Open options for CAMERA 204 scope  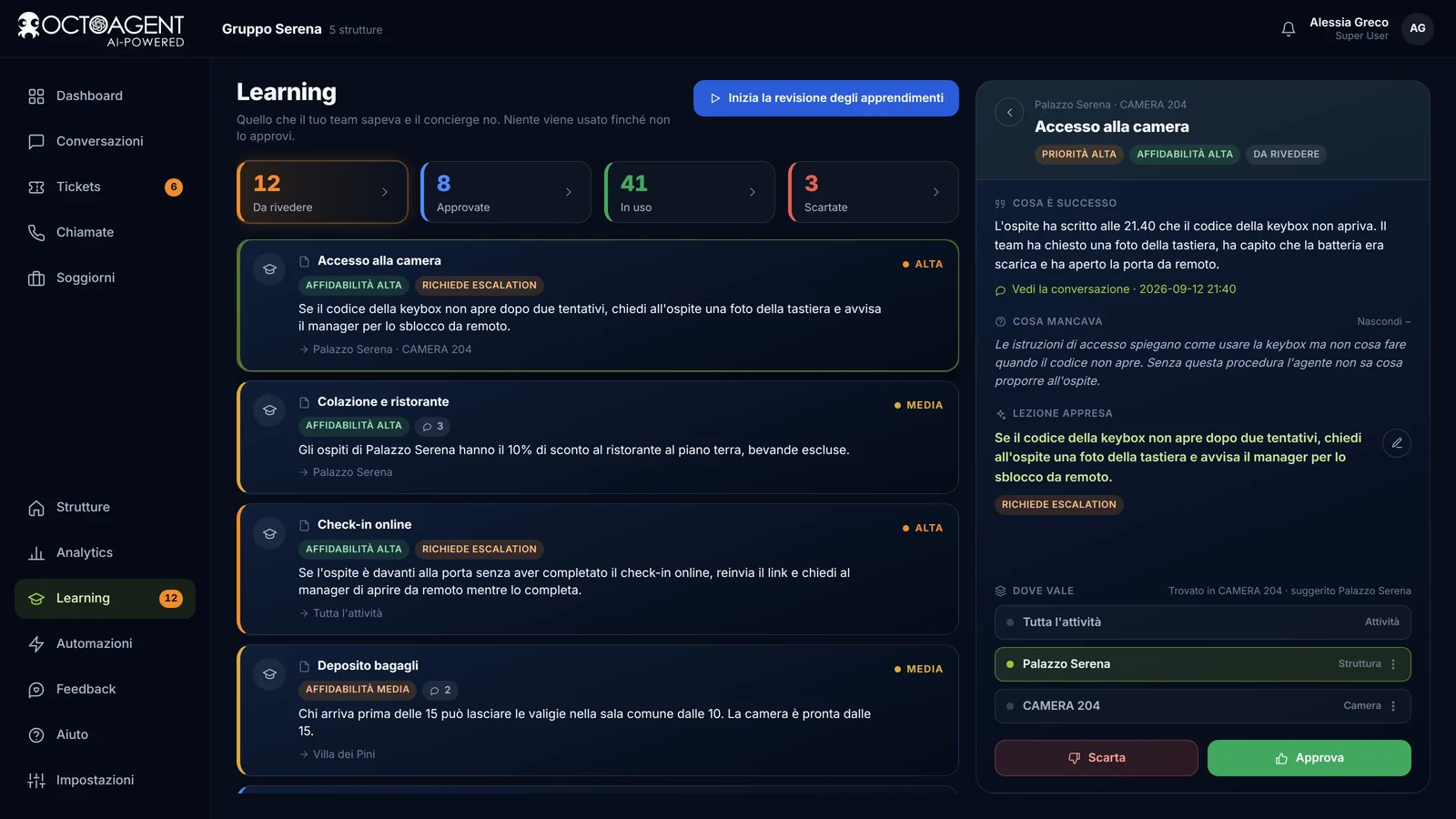(x=1393, y=706)
